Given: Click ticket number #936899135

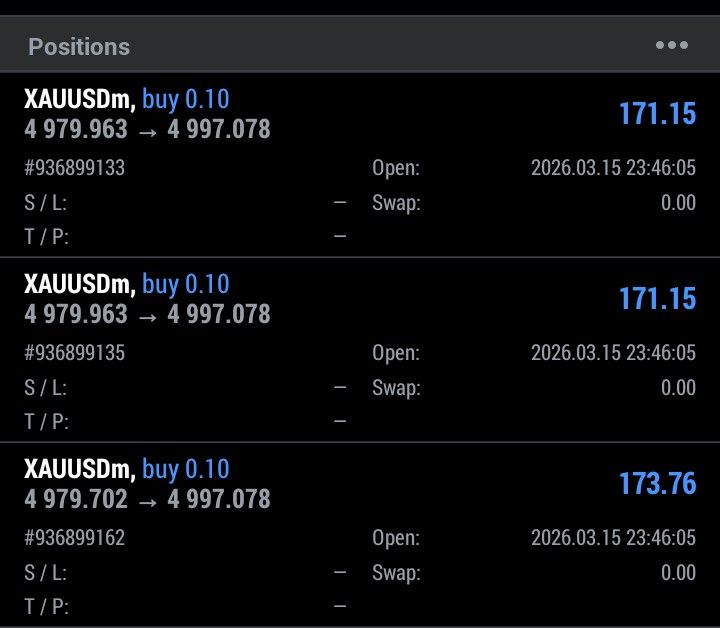Looking at the screenshot, I should click(75, 353).
